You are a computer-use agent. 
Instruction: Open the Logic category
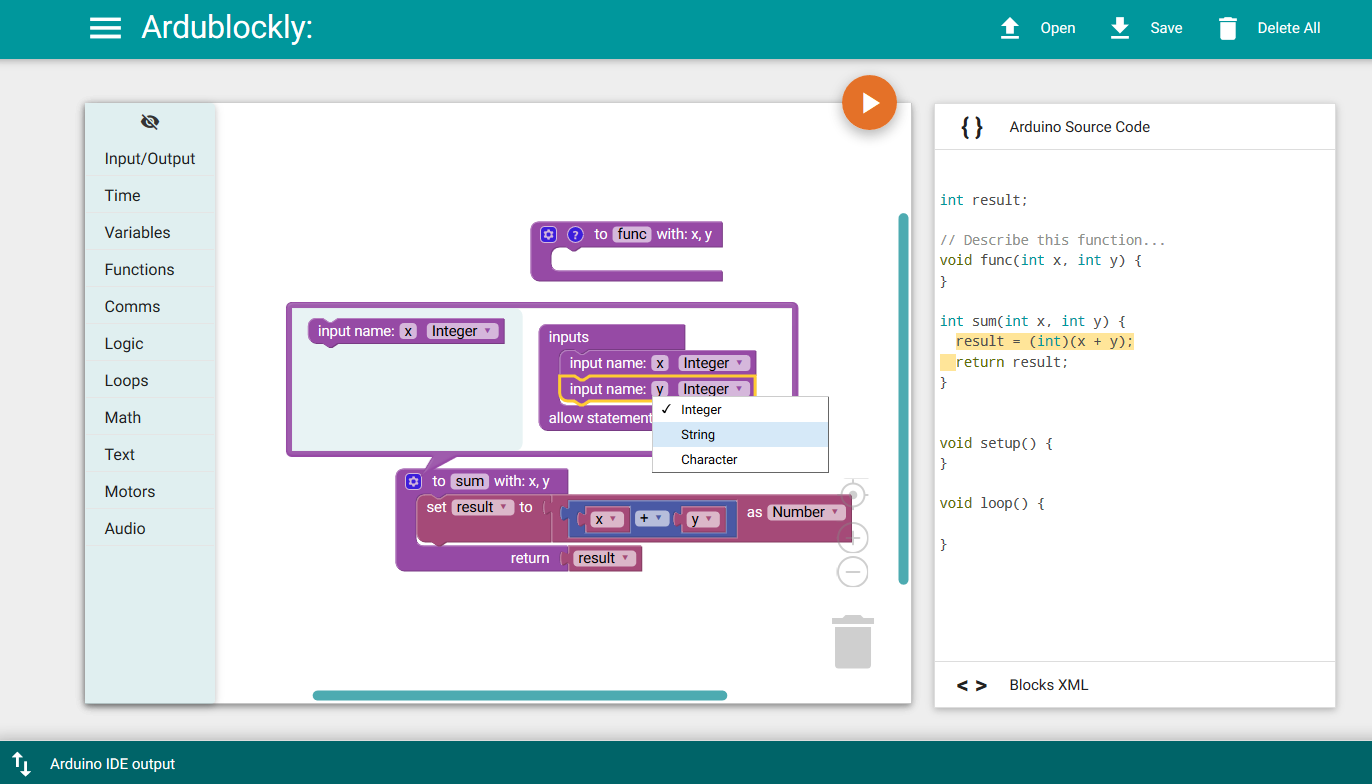tap(150, 344)
